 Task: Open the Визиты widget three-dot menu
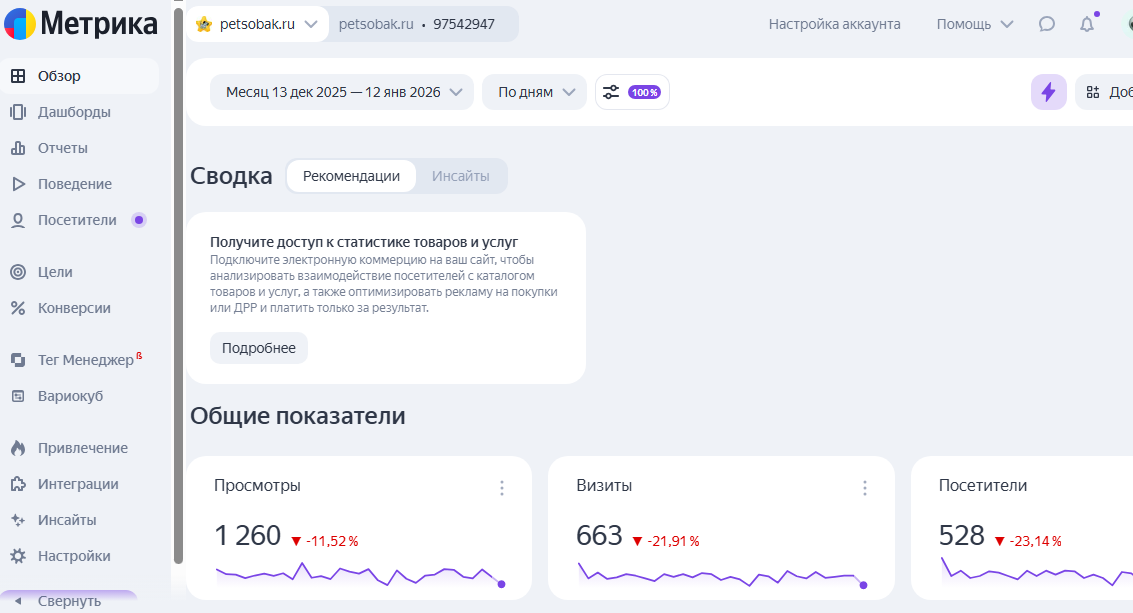[x=865, y=488]
